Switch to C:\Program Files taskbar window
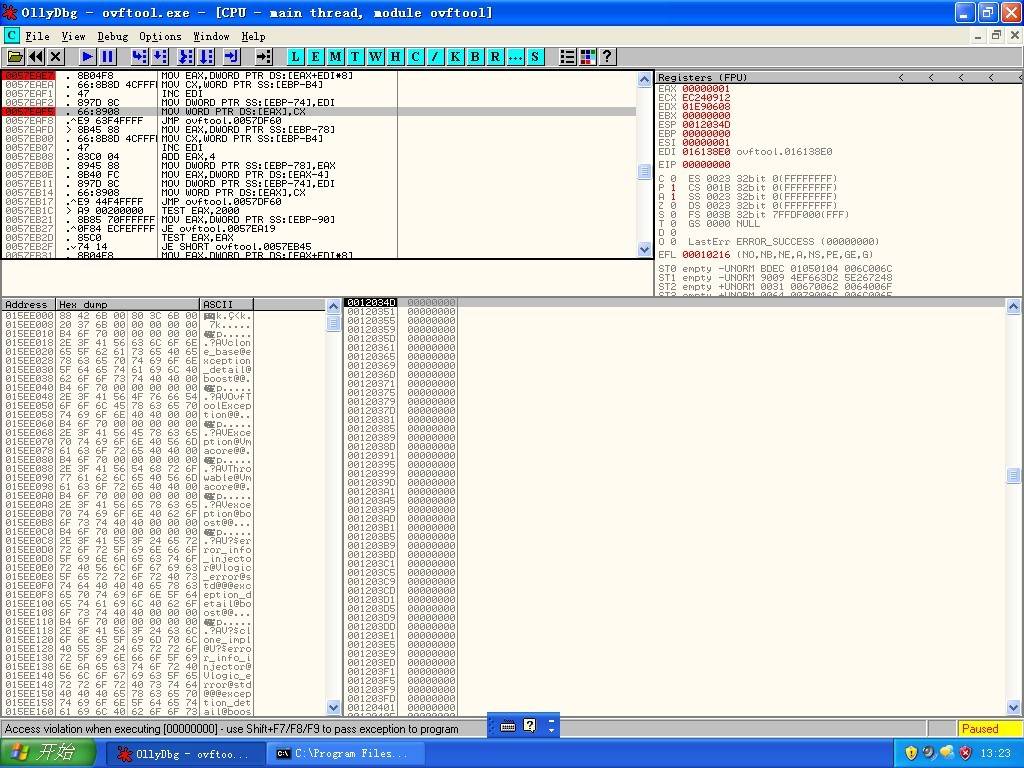The image size is (1024, 768). coord(346,754)
